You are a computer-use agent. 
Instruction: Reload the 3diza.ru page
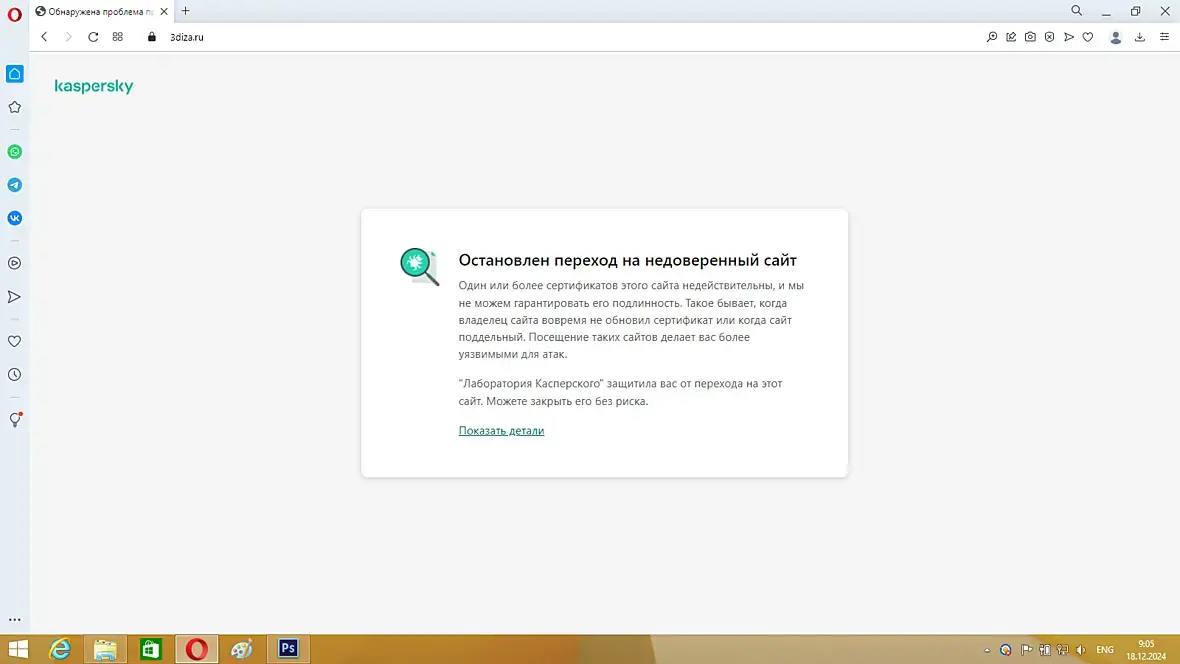pyautogui.click(x=93, y=37)
